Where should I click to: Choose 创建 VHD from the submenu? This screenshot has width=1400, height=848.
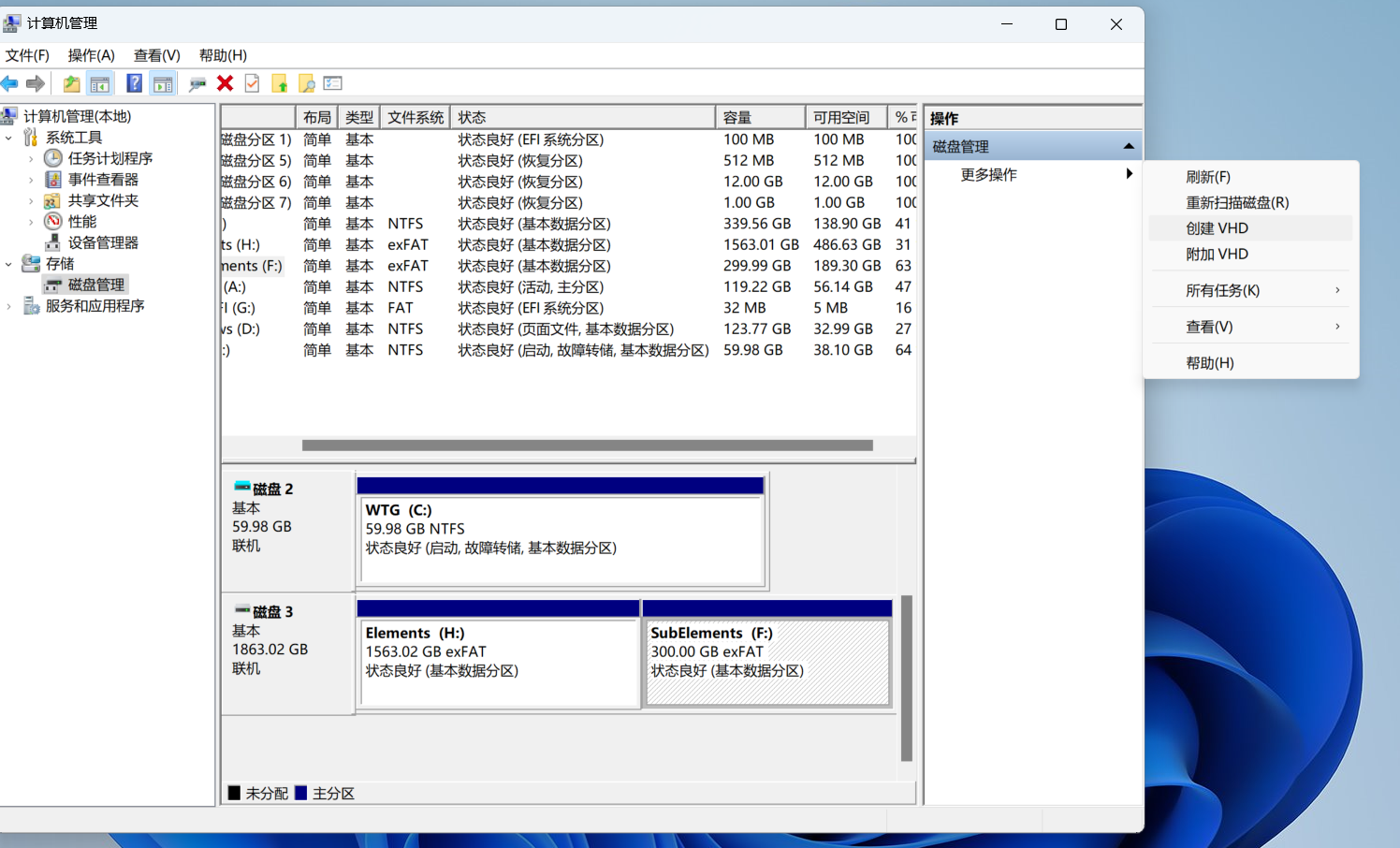pyautogui.click(x=1250, y=228)
